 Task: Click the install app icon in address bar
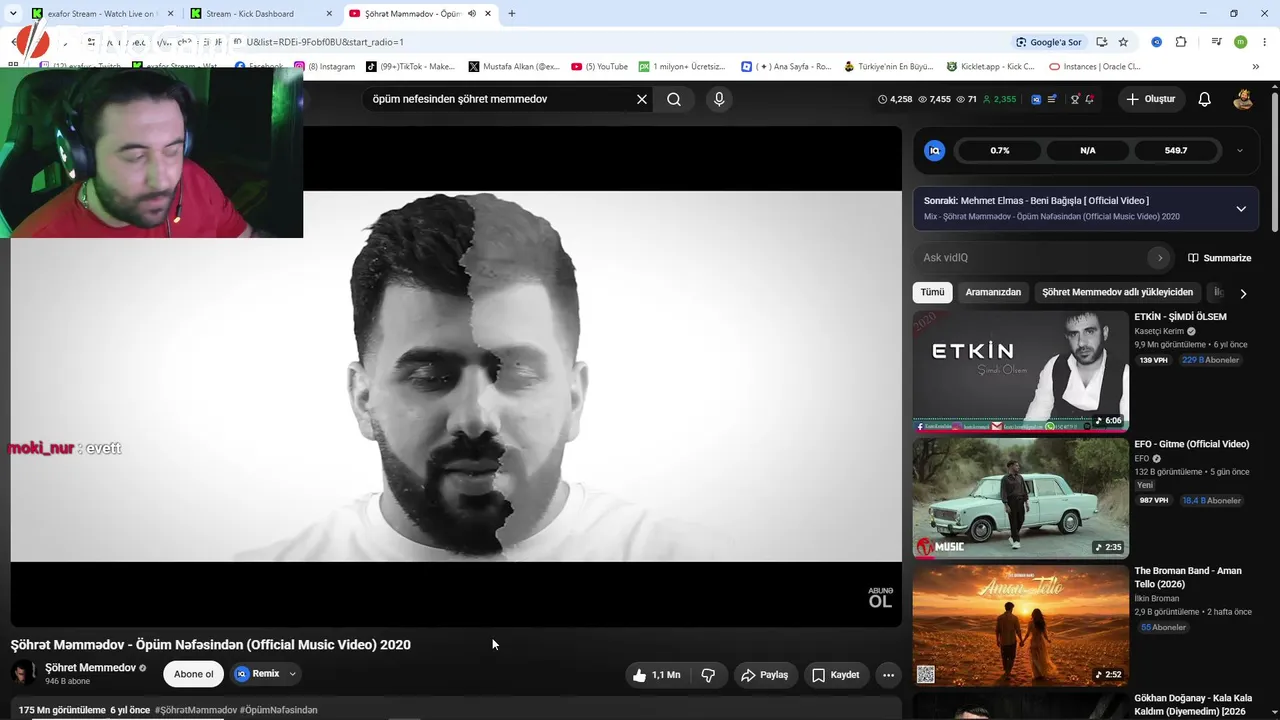(1101, 42)
